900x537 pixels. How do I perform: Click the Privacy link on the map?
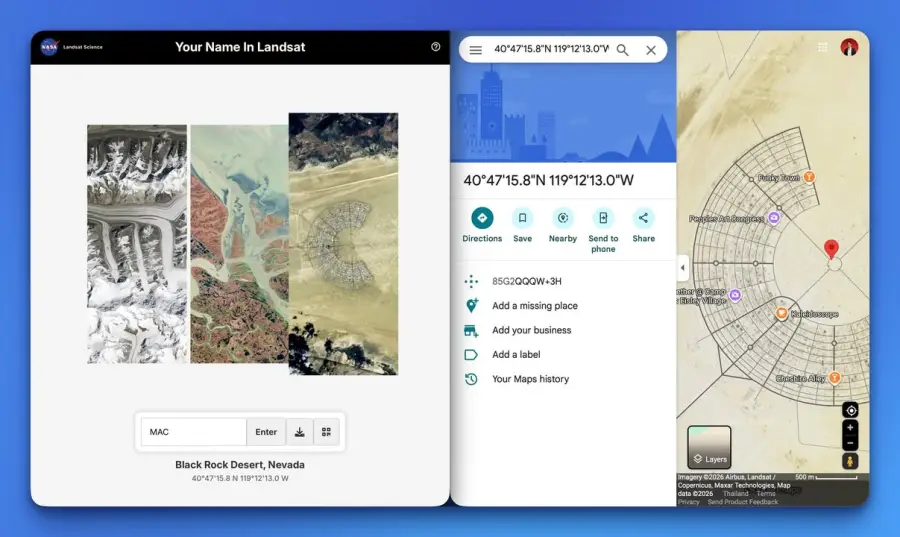pyautogui.click(x=689, y=502)
